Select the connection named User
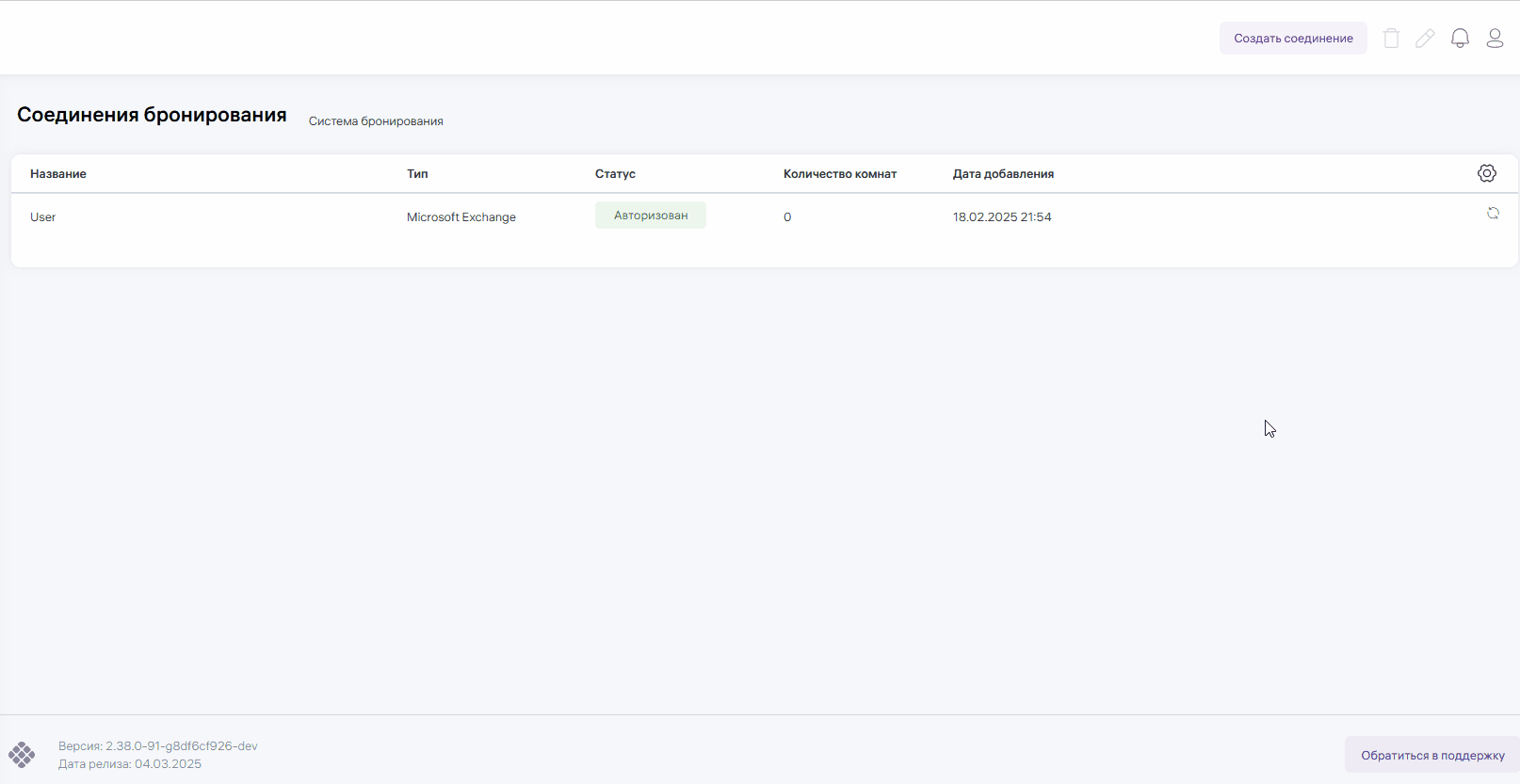This screenshot has width=1520, height=784. tap(43, 217)
